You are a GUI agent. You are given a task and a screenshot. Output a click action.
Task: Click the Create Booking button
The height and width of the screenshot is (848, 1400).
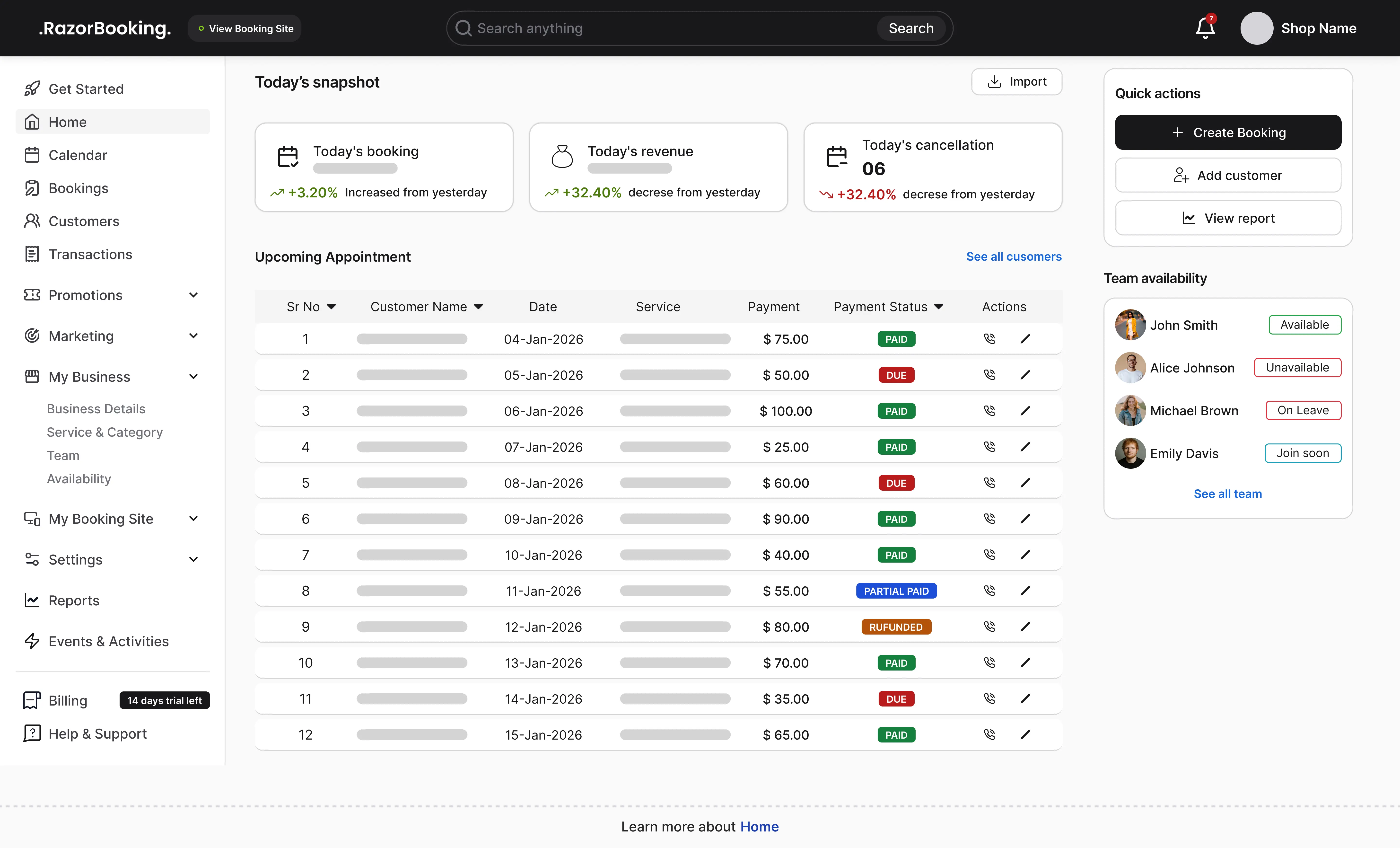click(1228, 132)
